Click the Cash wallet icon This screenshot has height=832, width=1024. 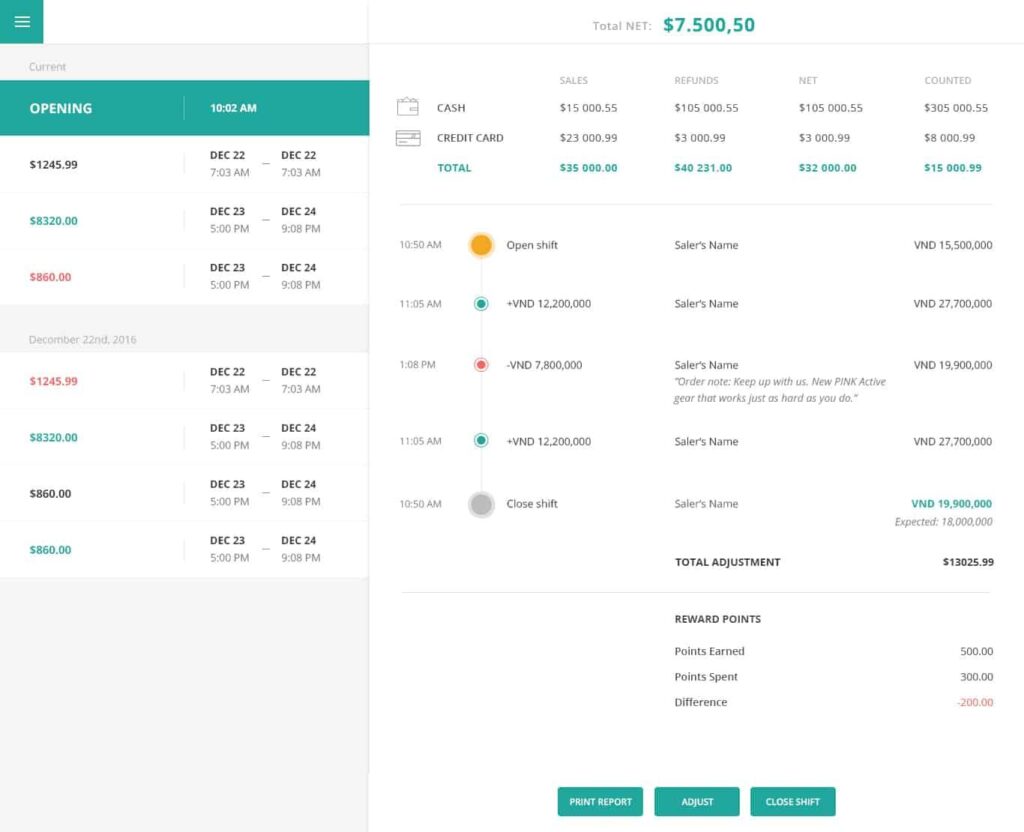point(407,107)
